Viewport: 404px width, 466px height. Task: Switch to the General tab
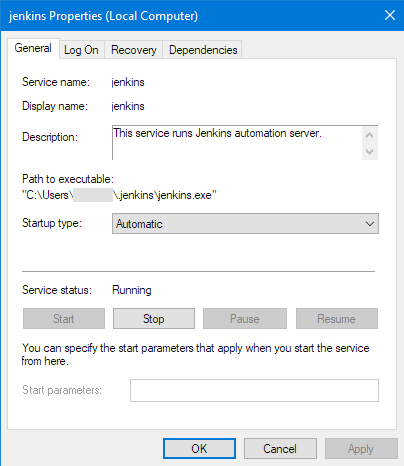point(33,48)
